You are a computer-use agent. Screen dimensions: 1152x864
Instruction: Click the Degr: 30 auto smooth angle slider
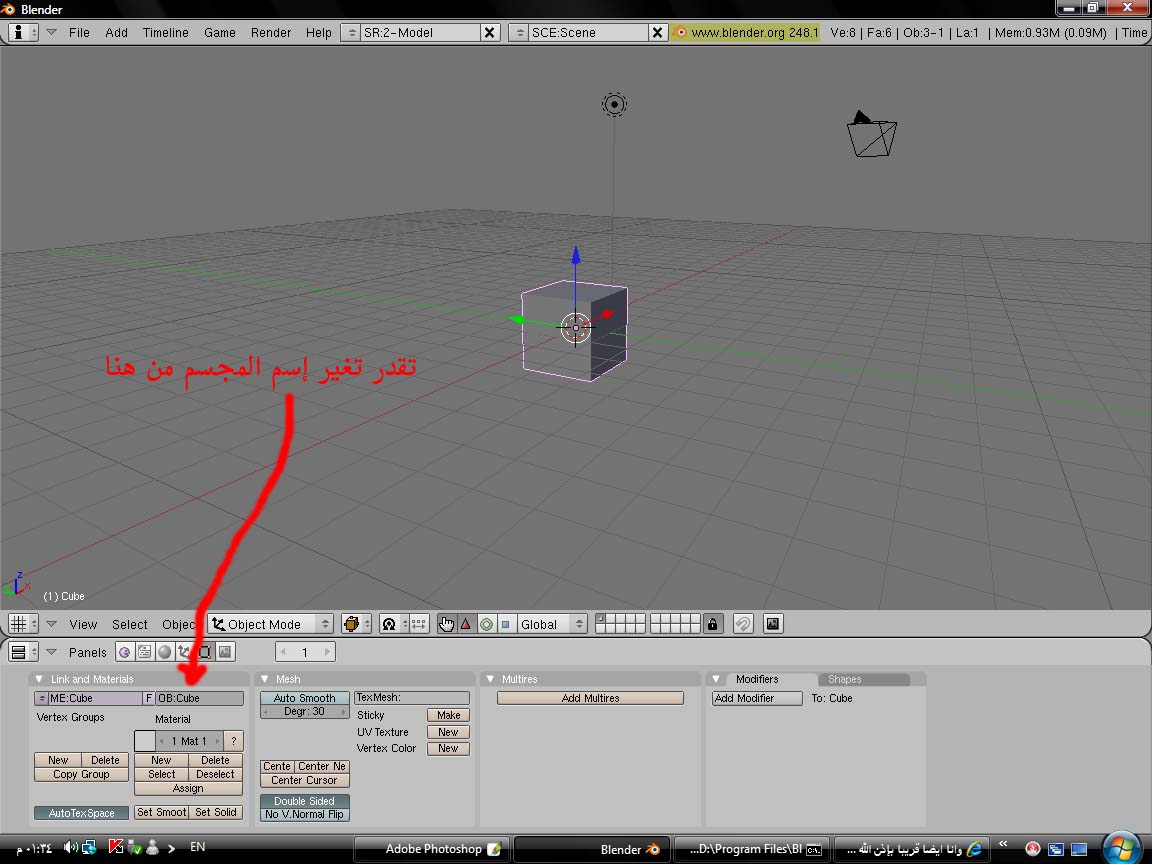point(304,711)
